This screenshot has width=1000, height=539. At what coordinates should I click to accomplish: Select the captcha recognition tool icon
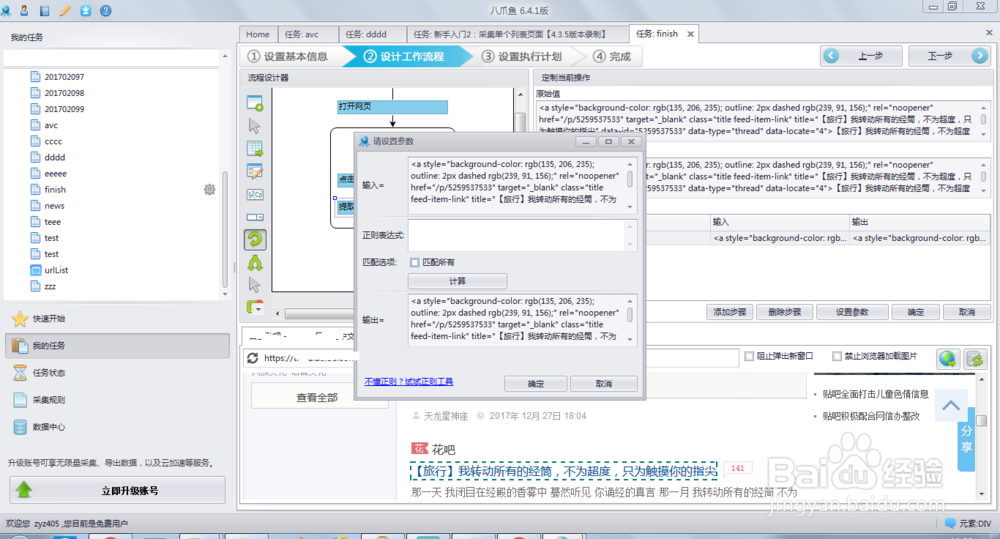tap(255, 195)
